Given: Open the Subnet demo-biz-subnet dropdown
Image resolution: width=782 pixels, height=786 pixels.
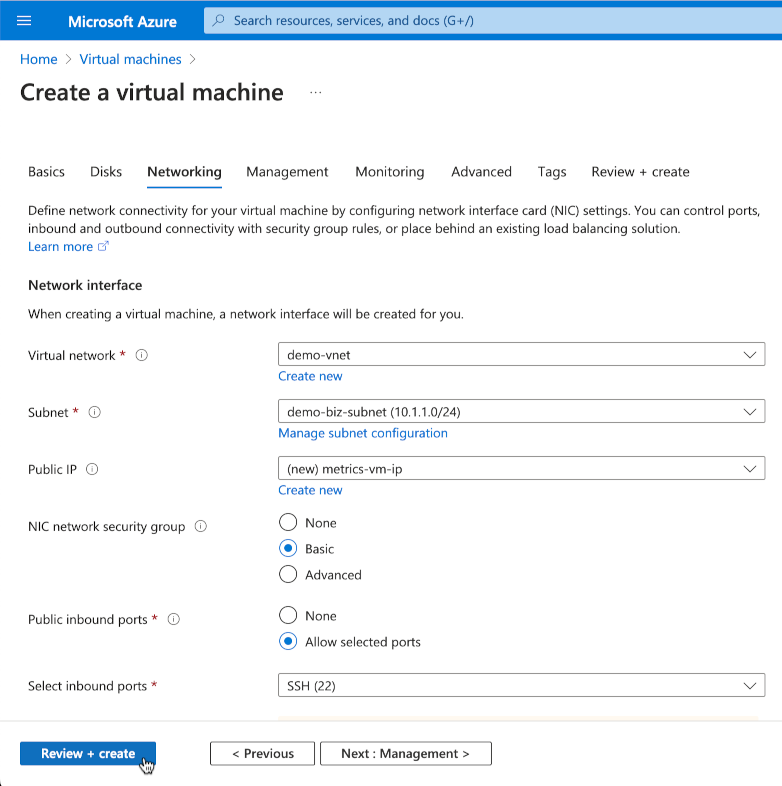Looking at the screenshot, I should click(x=521, y=411).
